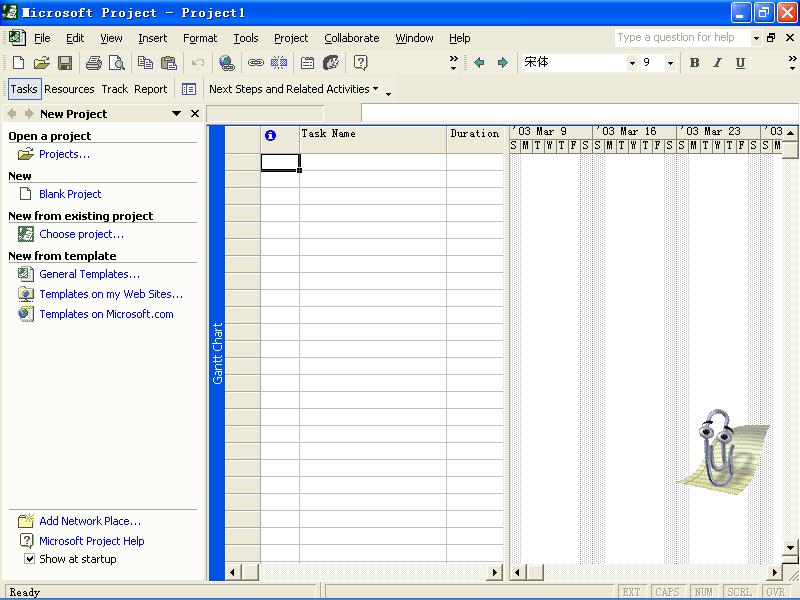Click the Split Task icon
The image size is (800, 600).
279,63
